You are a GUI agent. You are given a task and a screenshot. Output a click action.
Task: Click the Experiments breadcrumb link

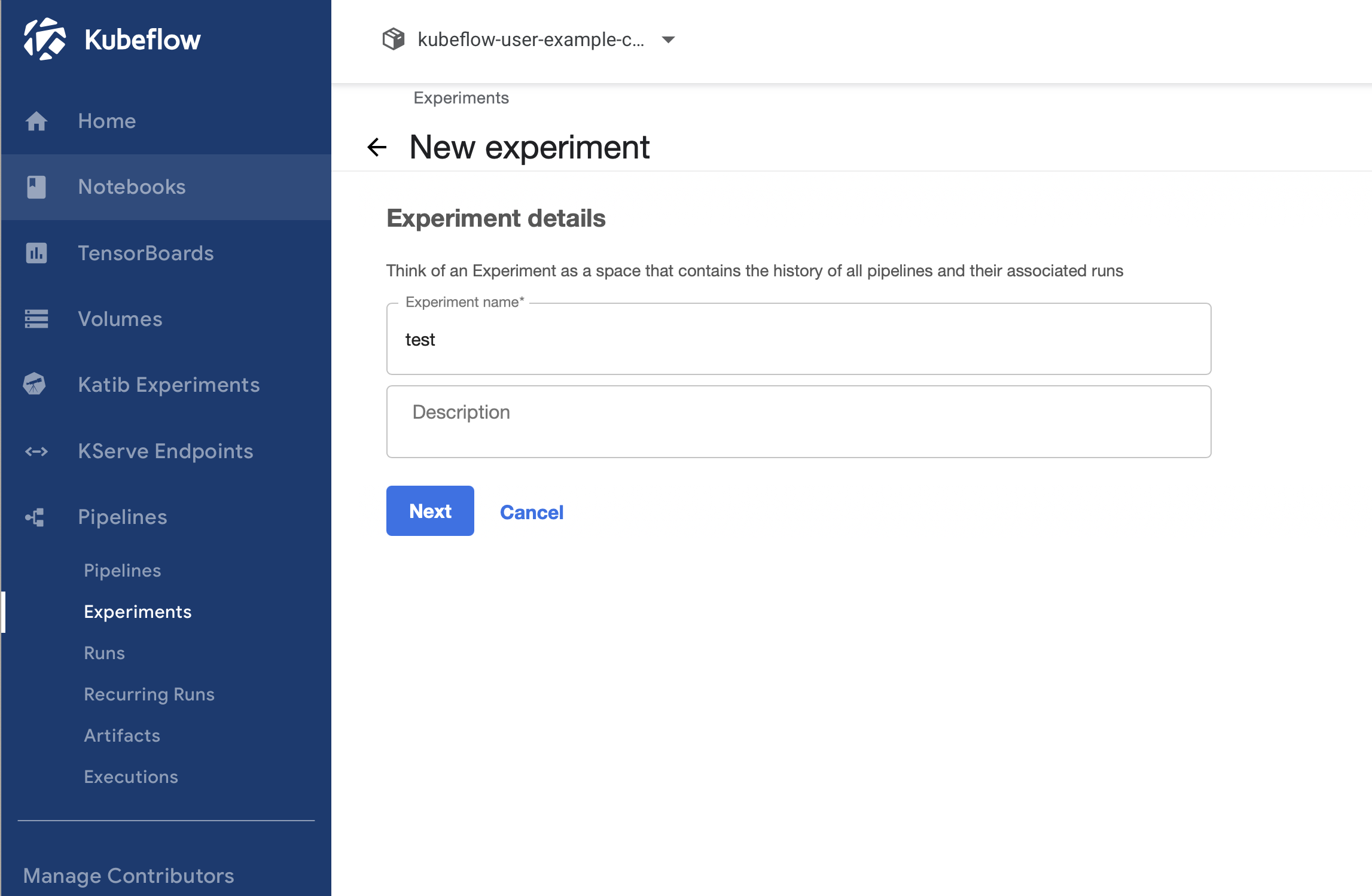(461, 97)
